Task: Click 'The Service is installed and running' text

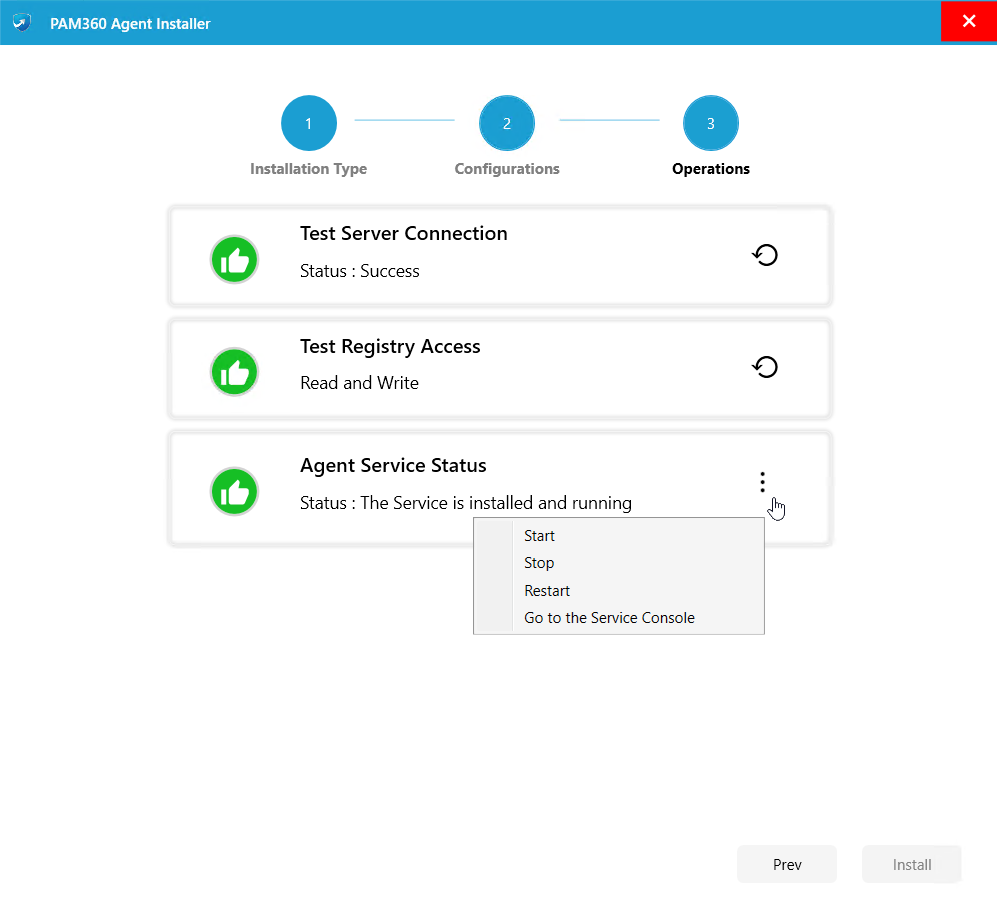Action: click(496, 503)
